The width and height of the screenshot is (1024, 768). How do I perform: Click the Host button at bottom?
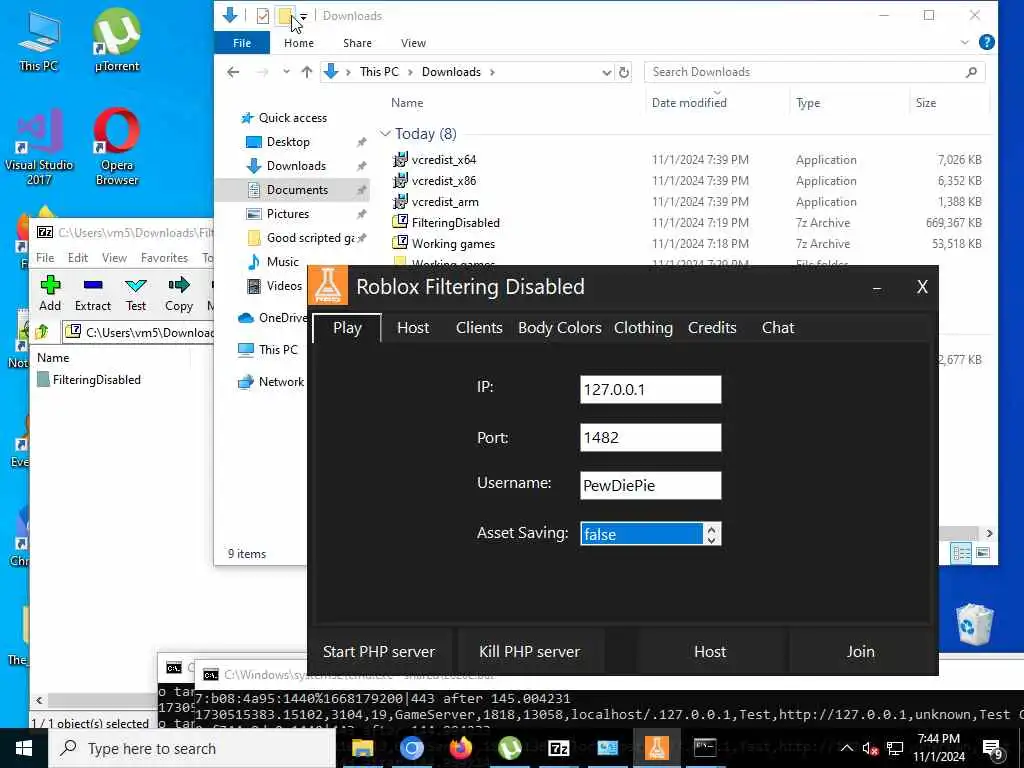pyautogui.click(x=710, y=652)
